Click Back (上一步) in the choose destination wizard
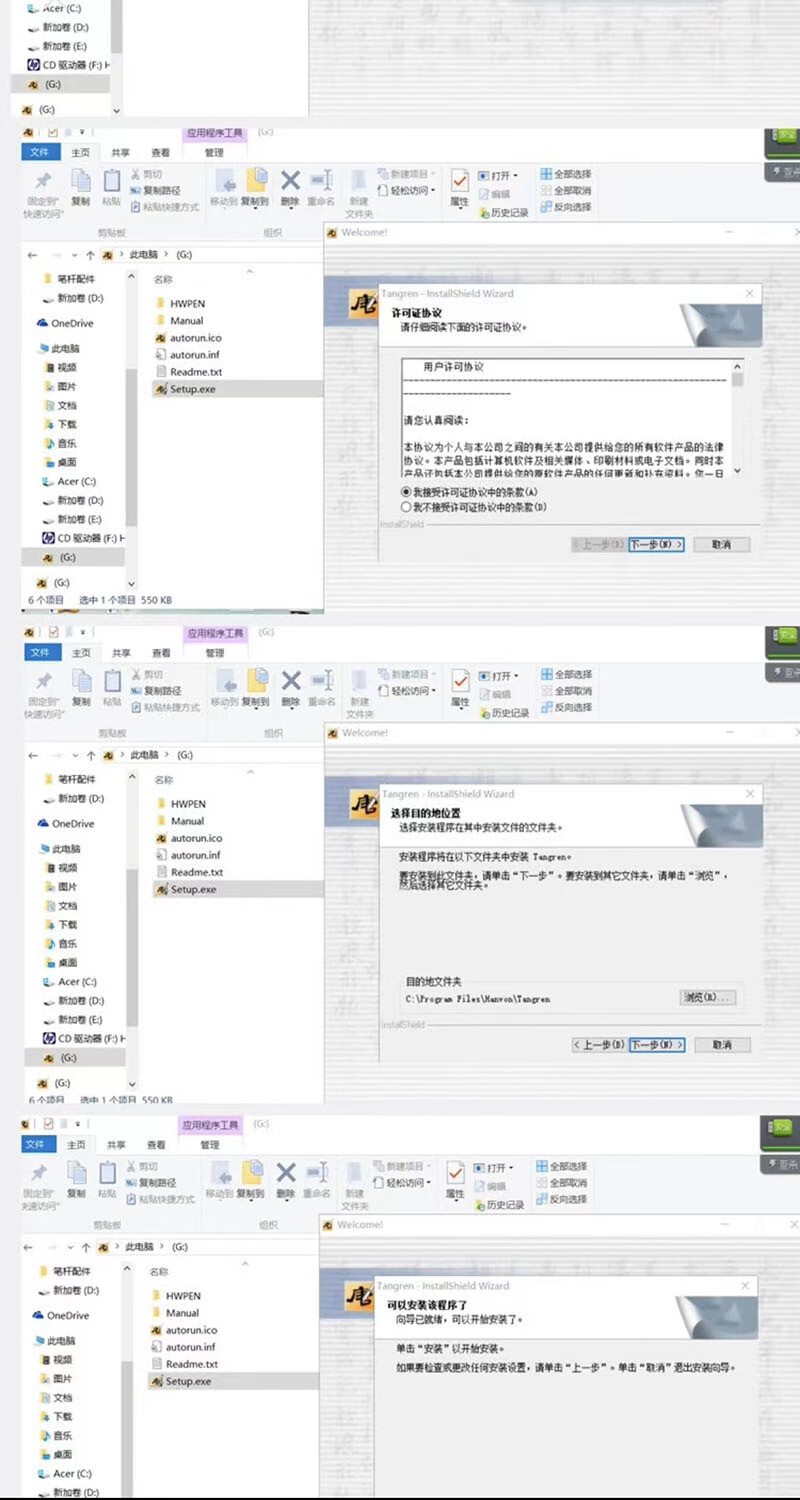The width and height of the screenshot is (800, 1500). click(x=599, y=1045)
